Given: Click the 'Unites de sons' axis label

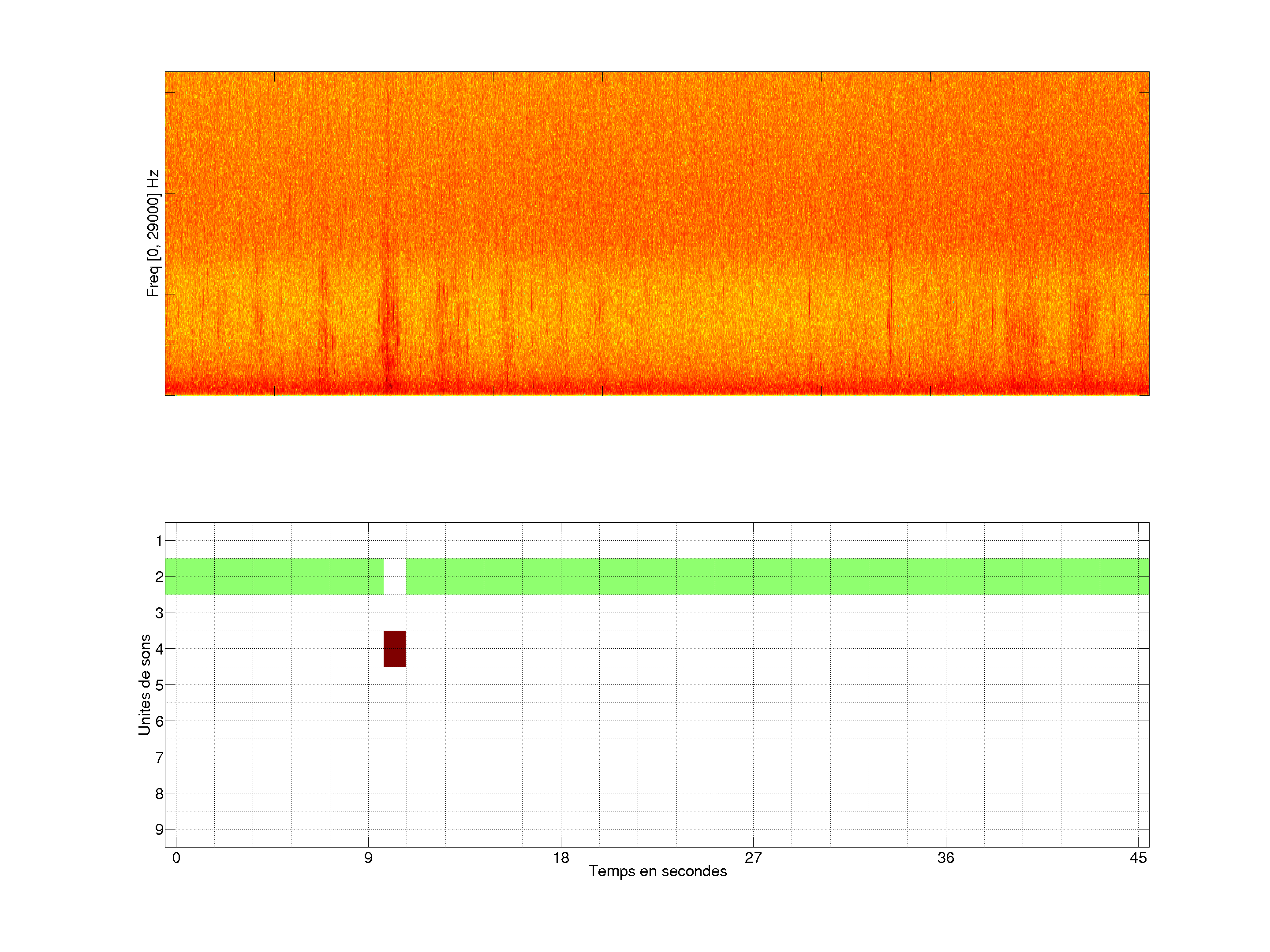Looking at the screenshot, I should click(145, 684).
